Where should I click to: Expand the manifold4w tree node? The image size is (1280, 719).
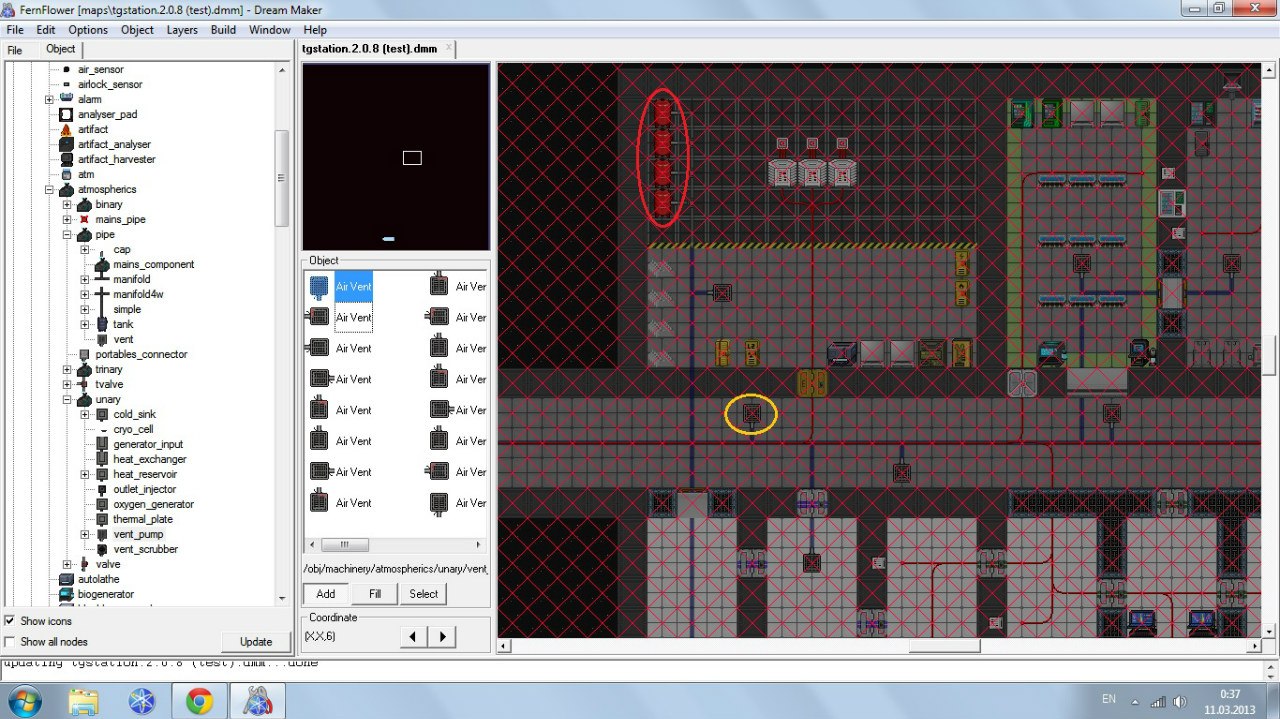tap(85, 295)
